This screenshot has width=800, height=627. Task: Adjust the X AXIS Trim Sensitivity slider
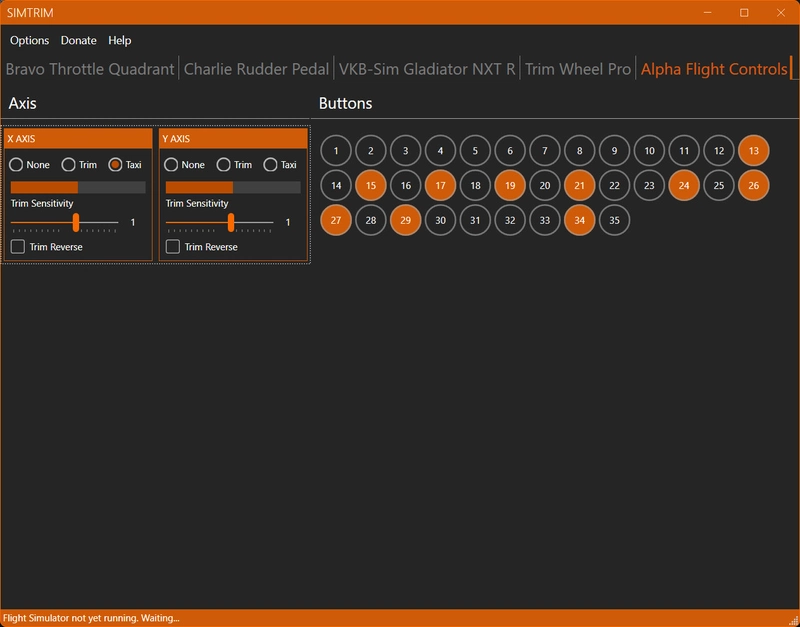(x=77, y=221)
